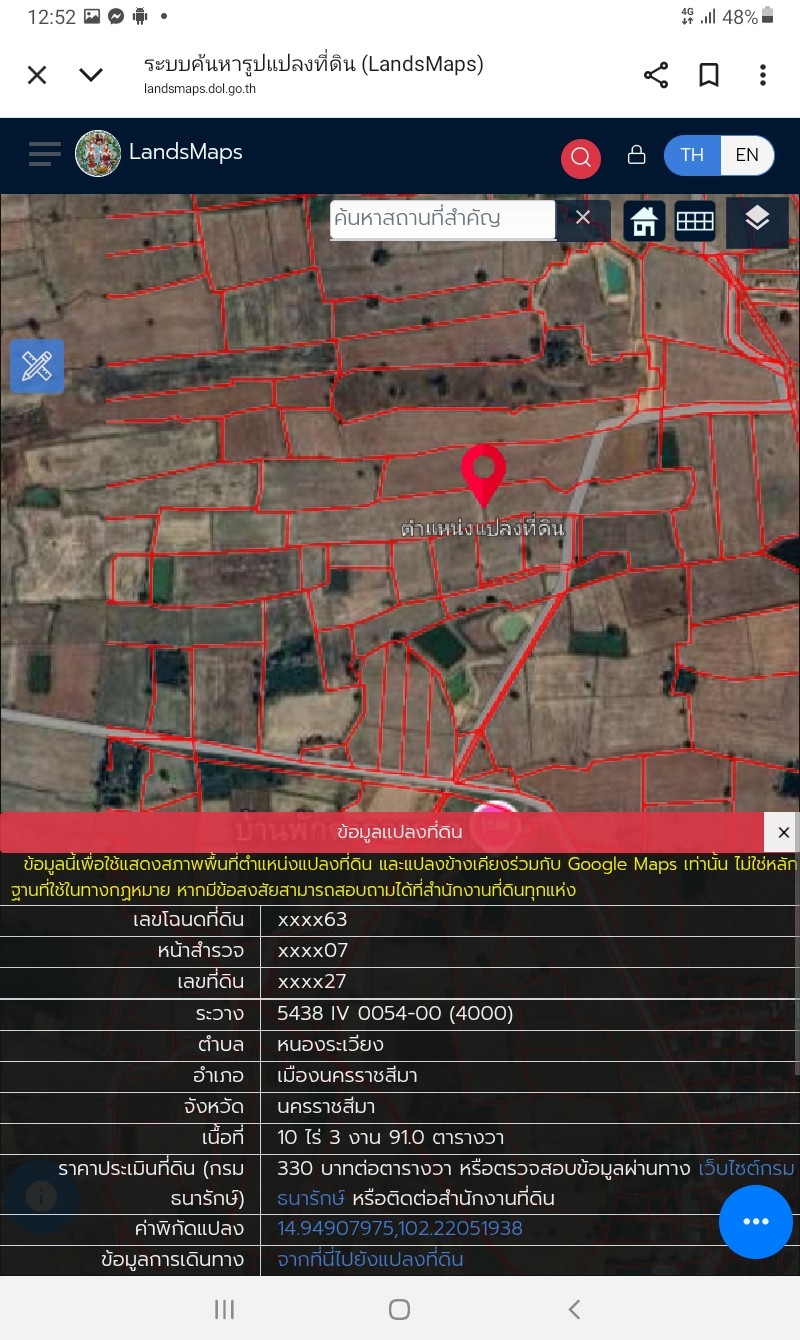This screenshot has height=1340, width=800.
Task: Open directions link จากที่นี่ไปยังแปลงที่ดิน
Action: (370, 1259)
